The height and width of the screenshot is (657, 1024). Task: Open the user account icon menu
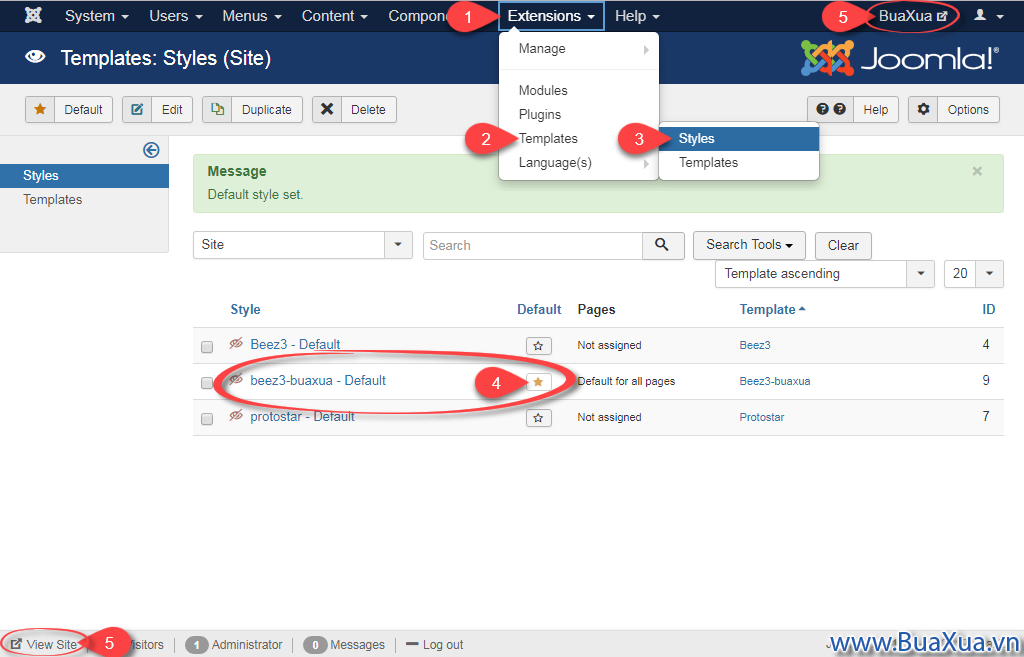pyautogui.click(x=988, y=16)
